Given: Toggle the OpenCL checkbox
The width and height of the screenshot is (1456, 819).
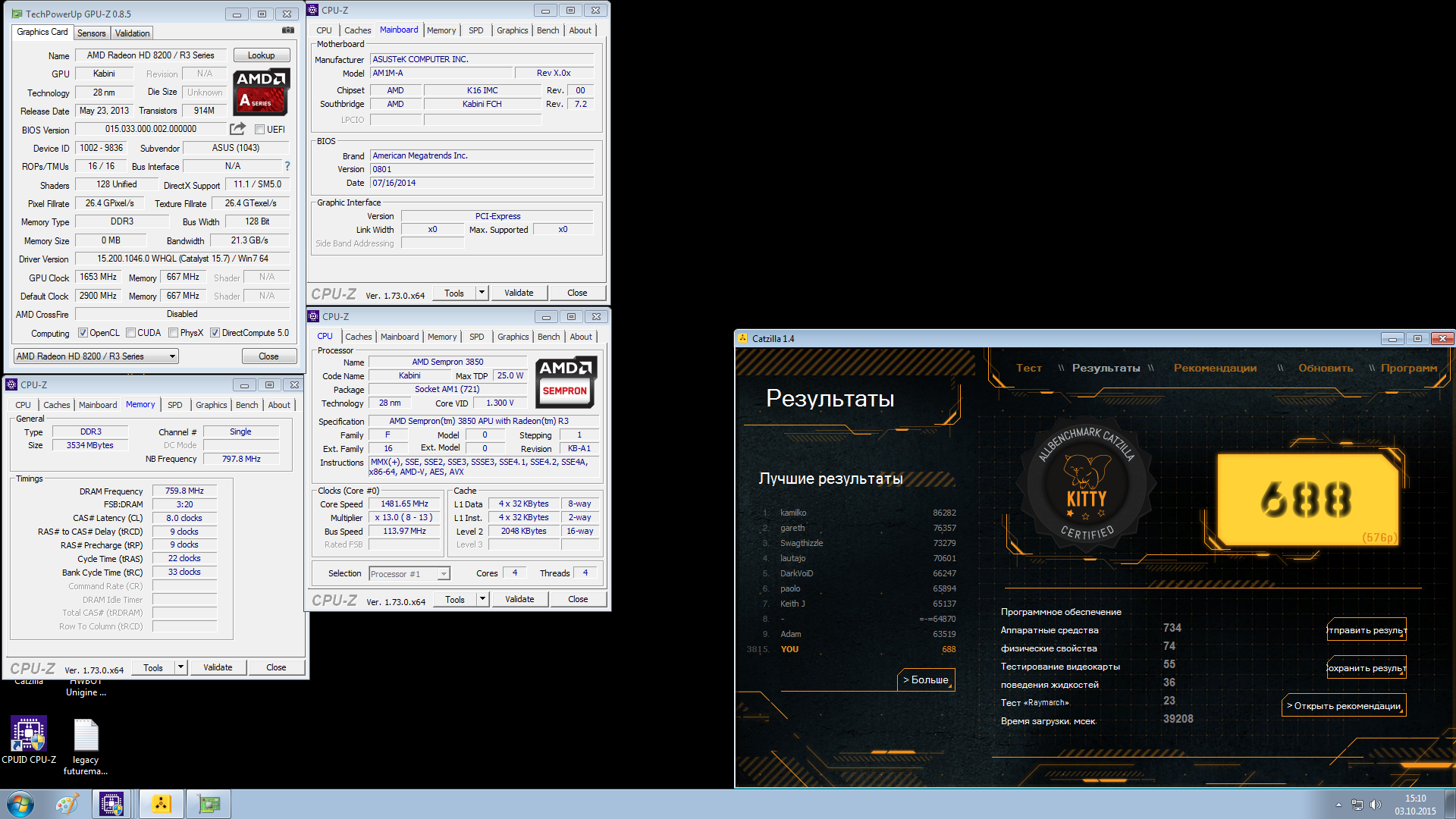Looking at the screenshot, I should (83, 333).
